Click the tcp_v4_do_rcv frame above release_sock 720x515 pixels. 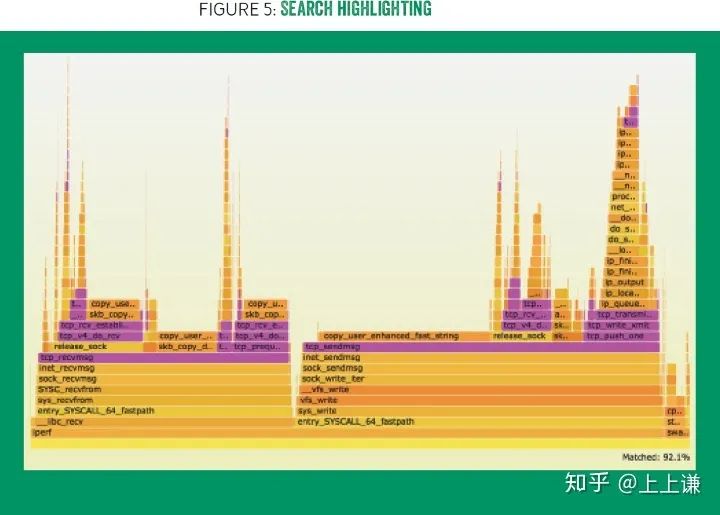[x=100, y=336]
